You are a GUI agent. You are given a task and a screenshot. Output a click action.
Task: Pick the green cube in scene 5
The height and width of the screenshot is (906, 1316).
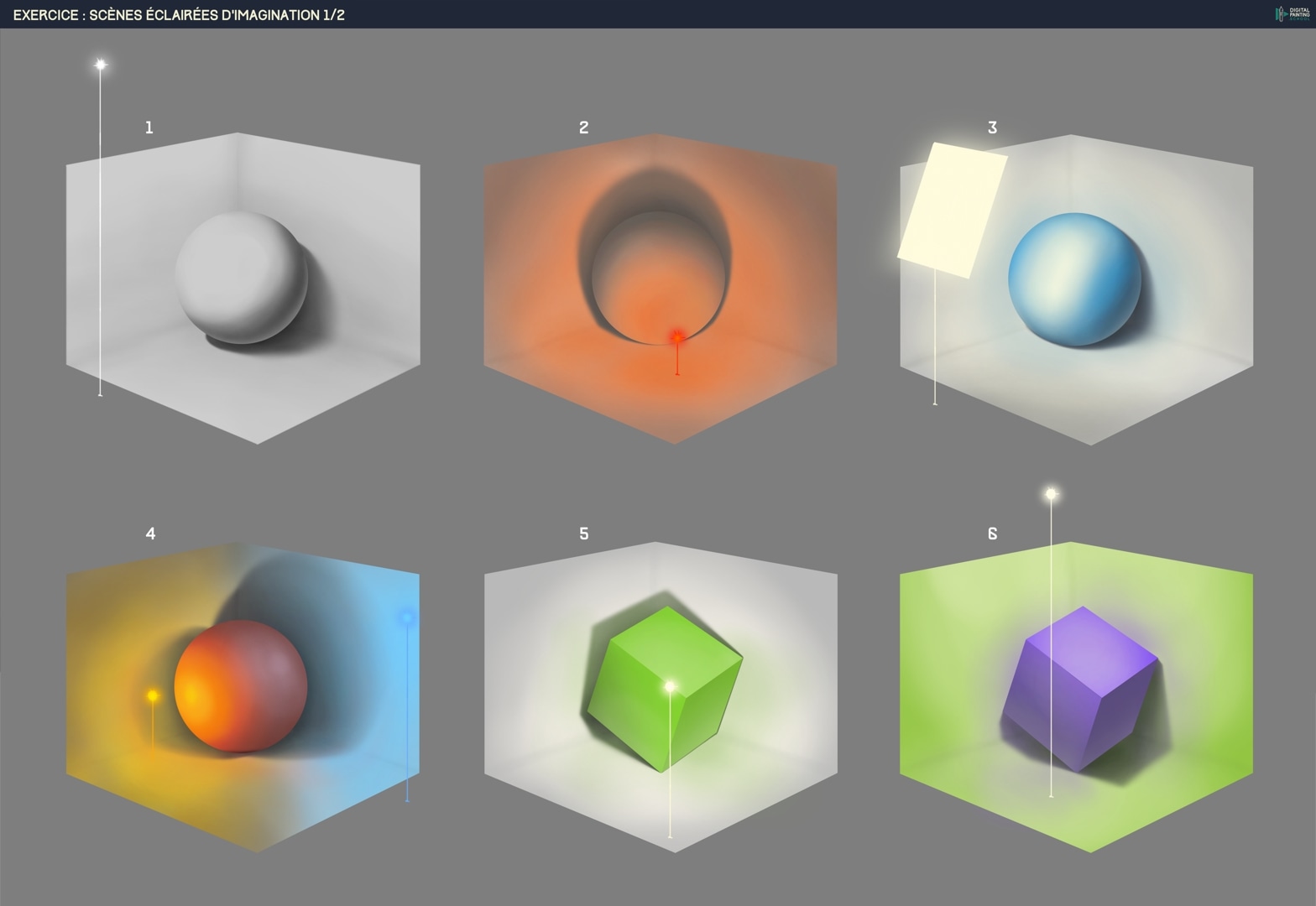pos(663,688)
